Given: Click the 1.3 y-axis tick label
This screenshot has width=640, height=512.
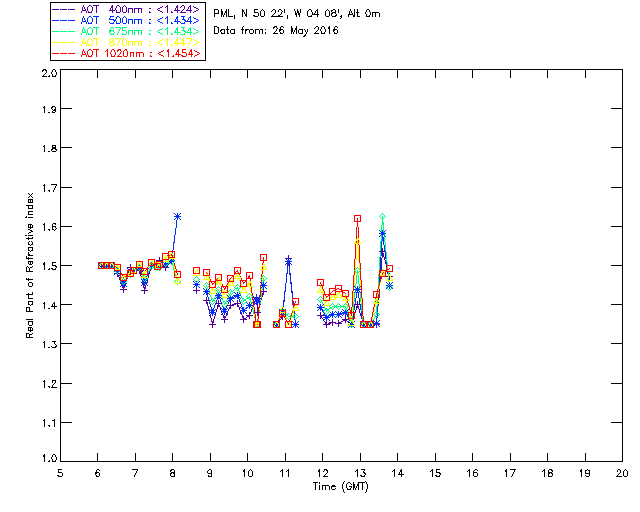Looking at the screenshot, I should pos(49,344).
